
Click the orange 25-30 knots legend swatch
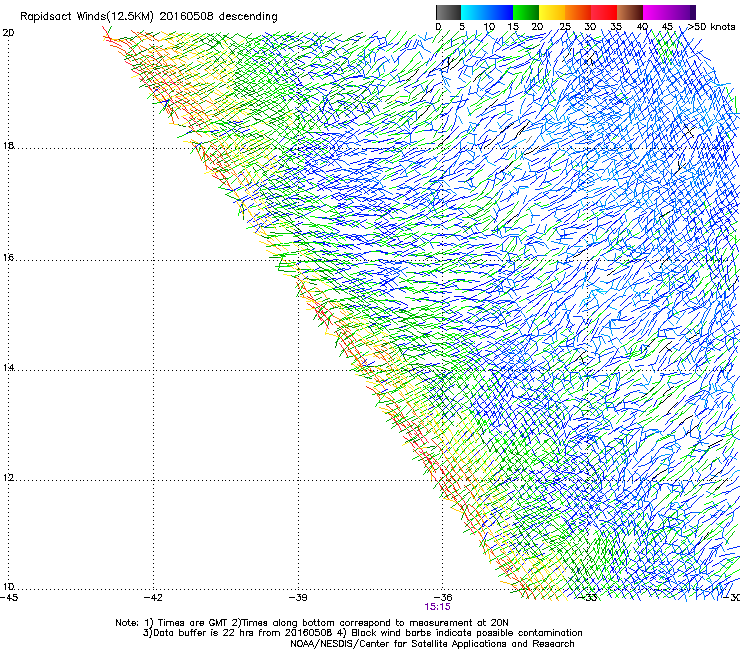click(x=578, y=12)
